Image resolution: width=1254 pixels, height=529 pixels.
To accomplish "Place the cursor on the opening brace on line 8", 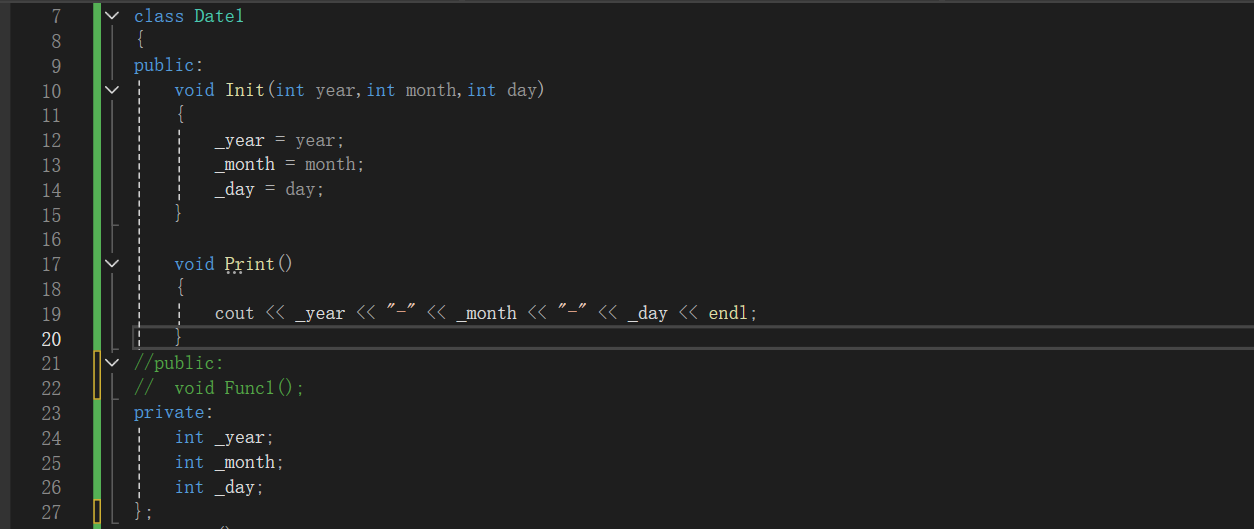I will pyautogui.click(x=140, y=41).
